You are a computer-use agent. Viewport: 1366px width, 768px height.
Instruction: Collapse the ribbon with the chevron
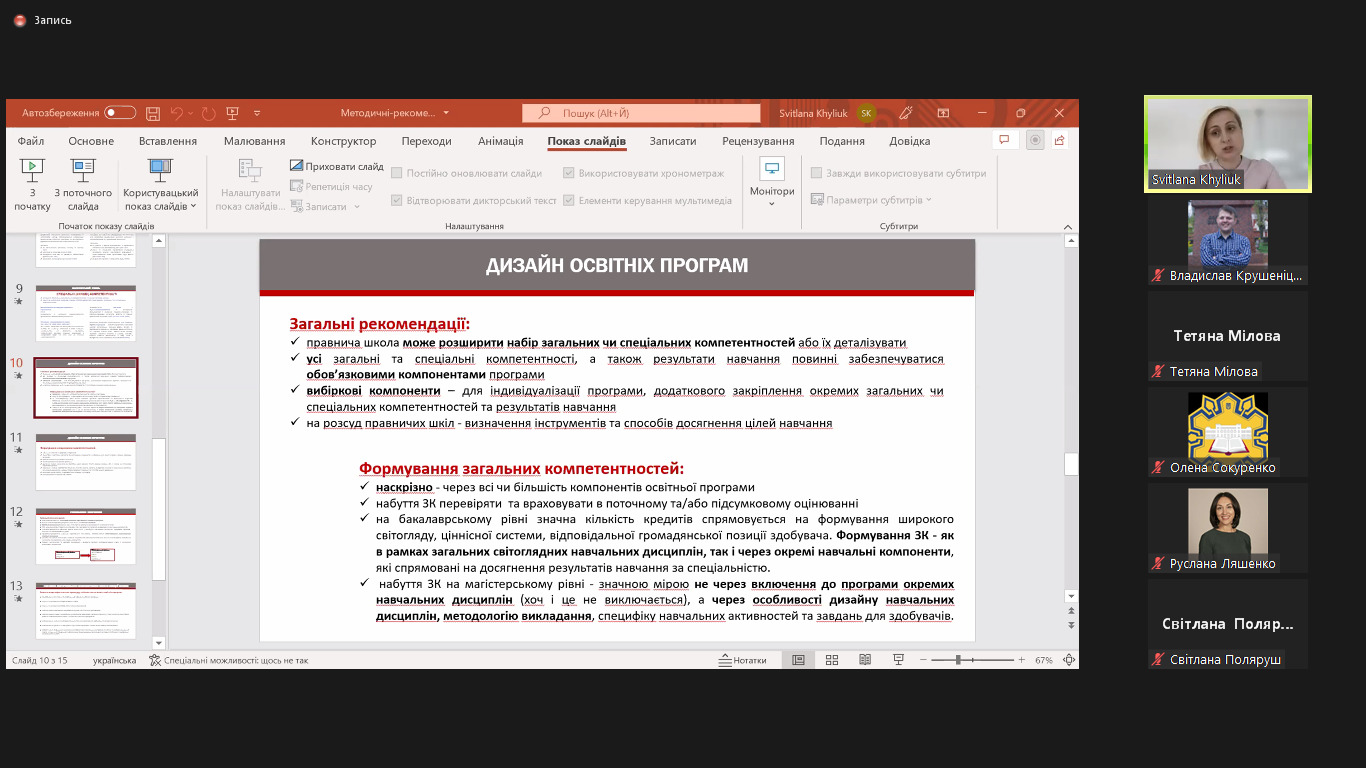click(1067, 226)
